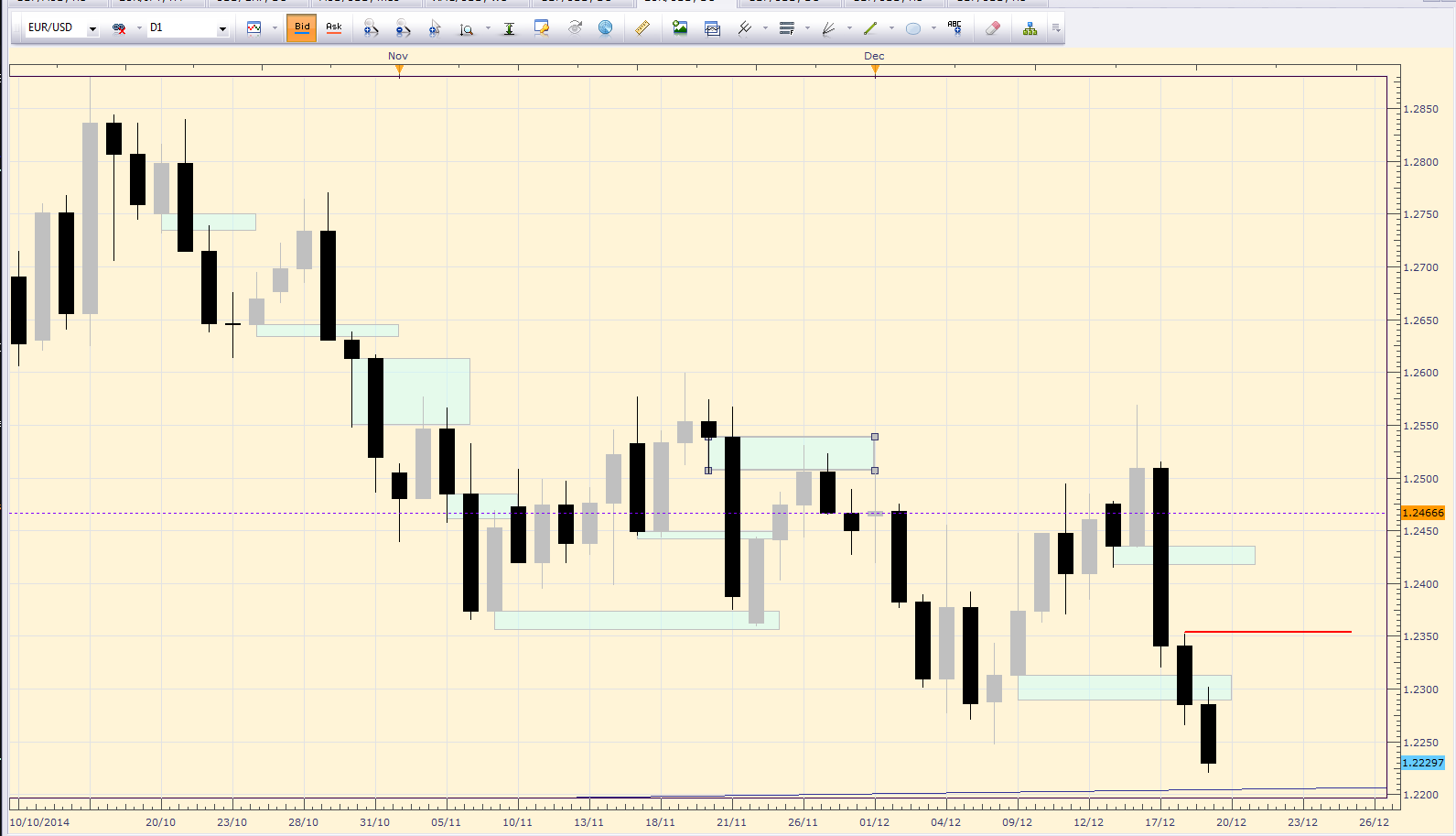Screen dimensions: 1456x836
Task: Expand the unlink icon dropdown arrow
Action: [139, 28]
